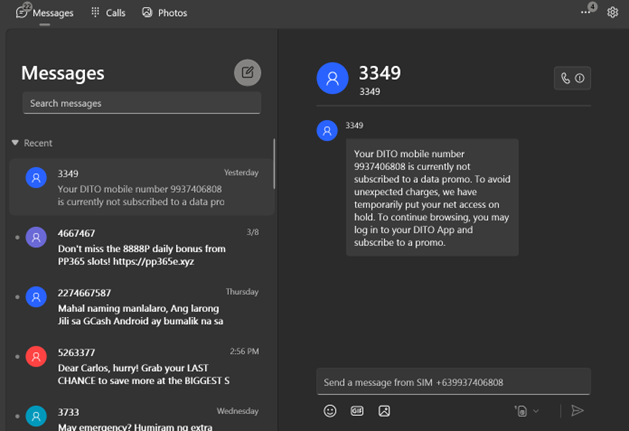Click the conversation list scrollbar
This screenshot has height=431, width=629.
(x=274, y=164)
